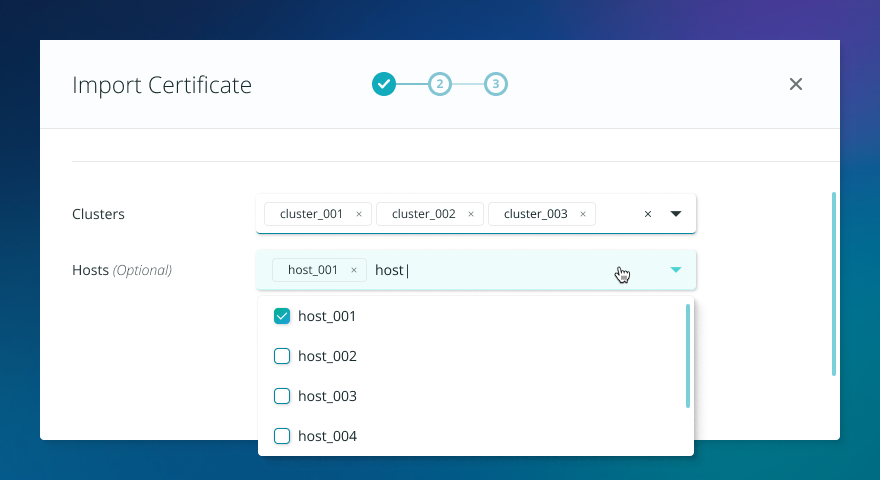Screen dimensions: 880x480
Task: Remove cluster_001 tag
Action: [359, 214]
